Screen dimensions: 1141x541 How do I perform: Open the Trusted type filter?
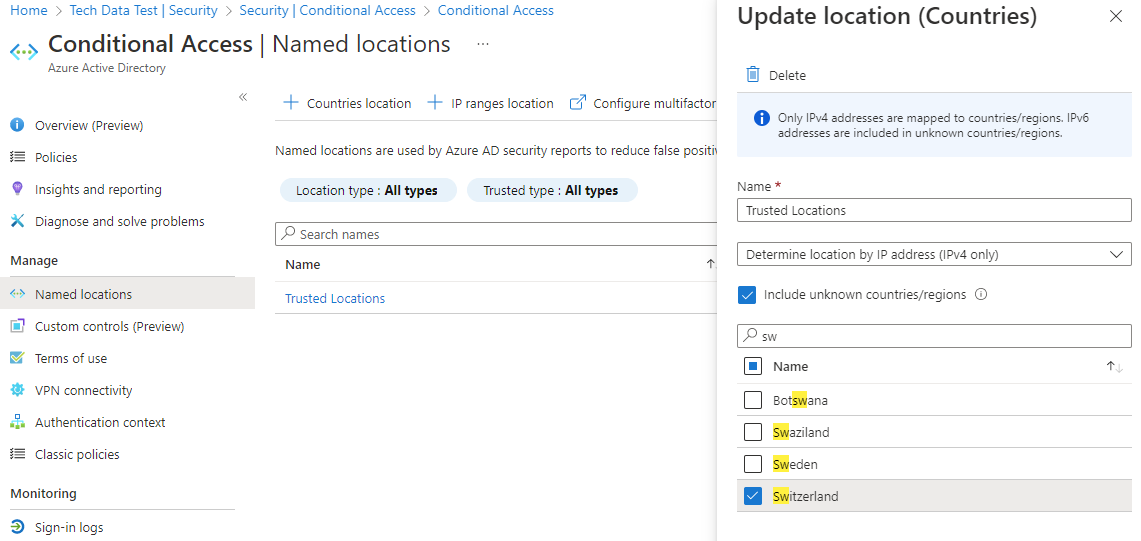click(552, 191)
